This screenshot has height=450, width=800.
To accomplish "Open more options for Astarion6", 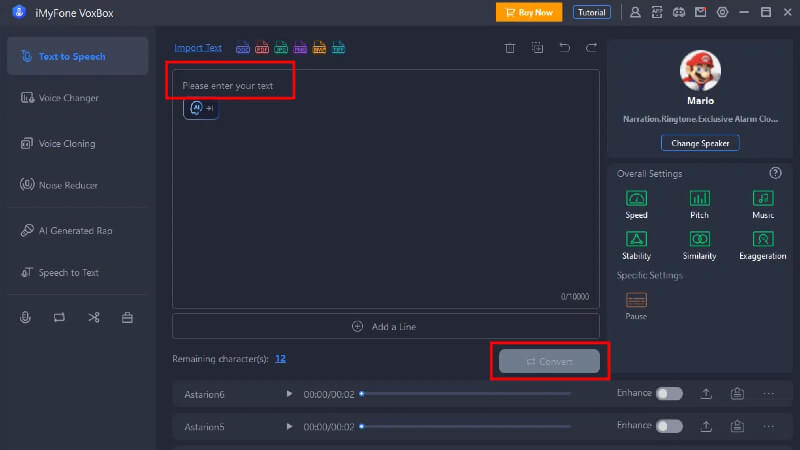I will pos(769,394).
